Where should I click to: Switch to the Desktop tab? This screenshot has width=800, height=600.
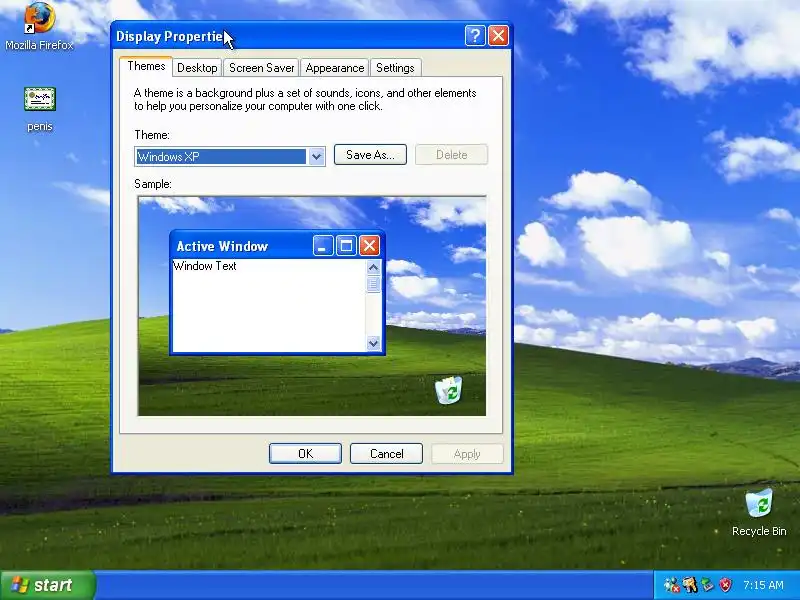197,68
